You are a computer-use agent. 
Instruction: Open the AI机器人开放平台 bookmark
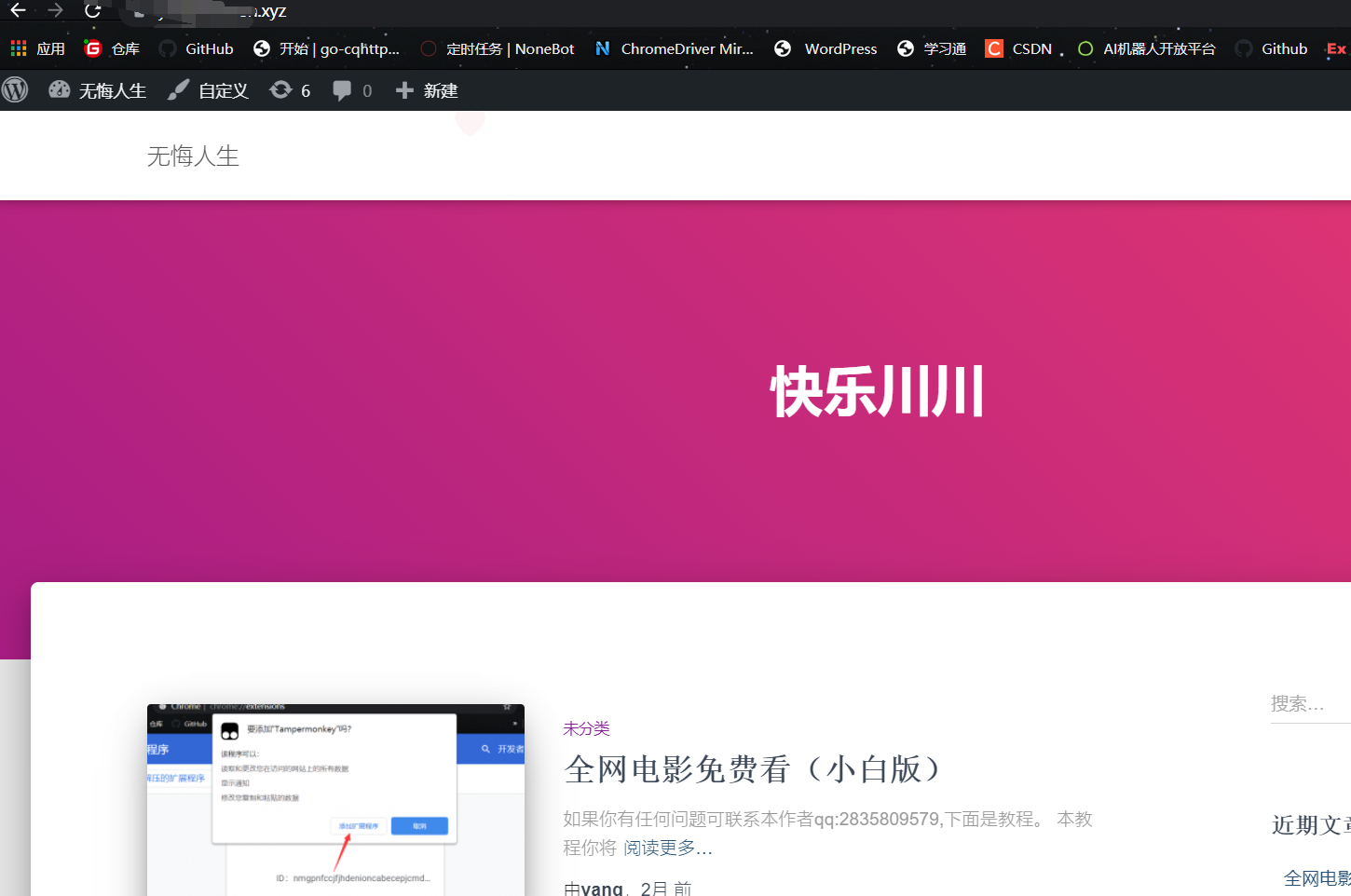point(1146,48)
